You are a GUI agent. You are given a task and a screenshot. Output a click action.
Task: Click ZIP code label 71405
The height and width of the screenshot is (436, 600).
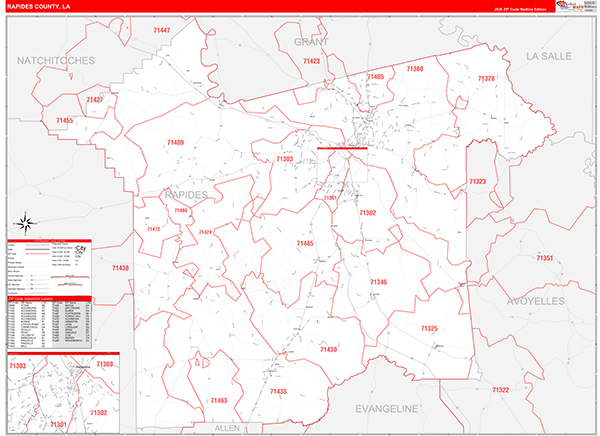tap(375, 77)
